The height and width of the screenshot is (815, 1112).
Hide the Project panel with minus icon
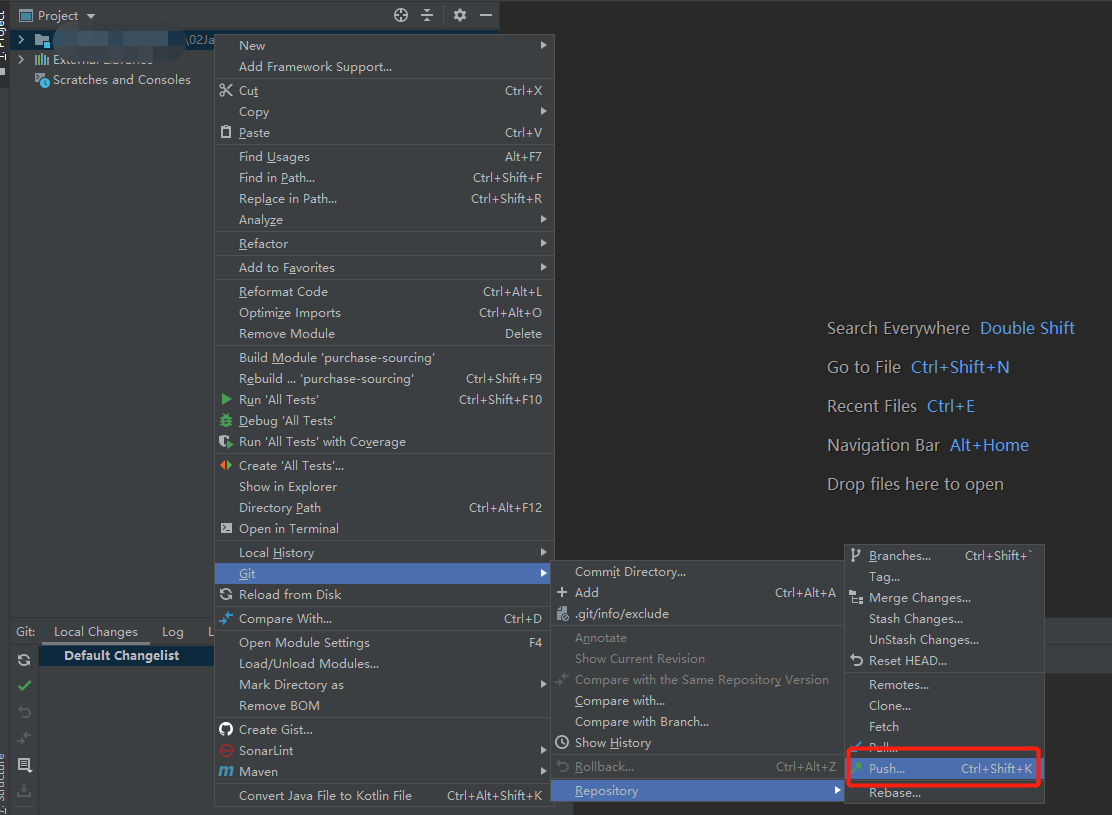pyautogui.click(x=486, y=15)
